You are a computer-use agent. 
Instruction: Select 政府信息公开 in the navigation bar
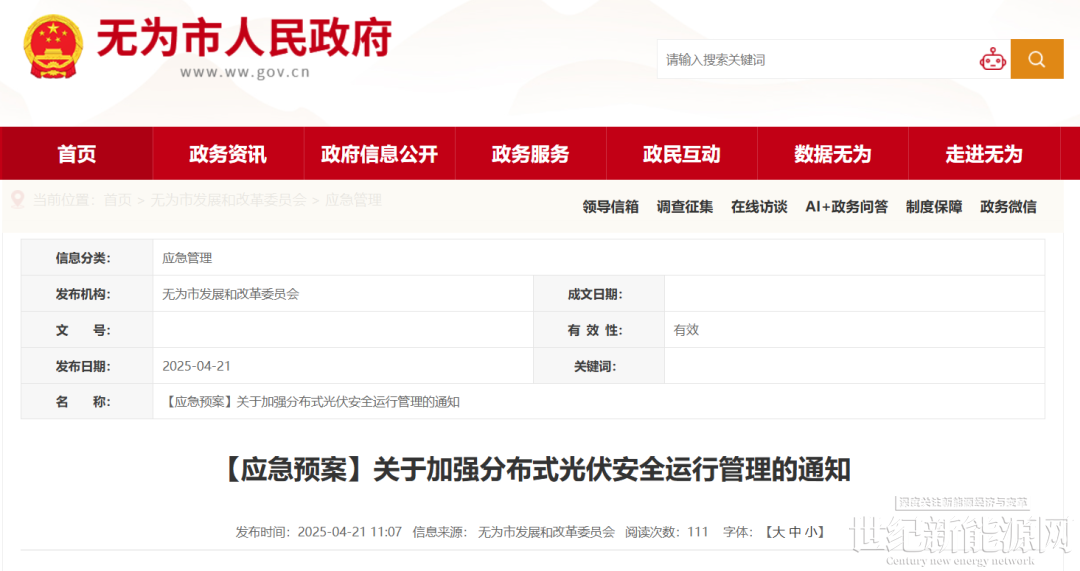point(379,154)
